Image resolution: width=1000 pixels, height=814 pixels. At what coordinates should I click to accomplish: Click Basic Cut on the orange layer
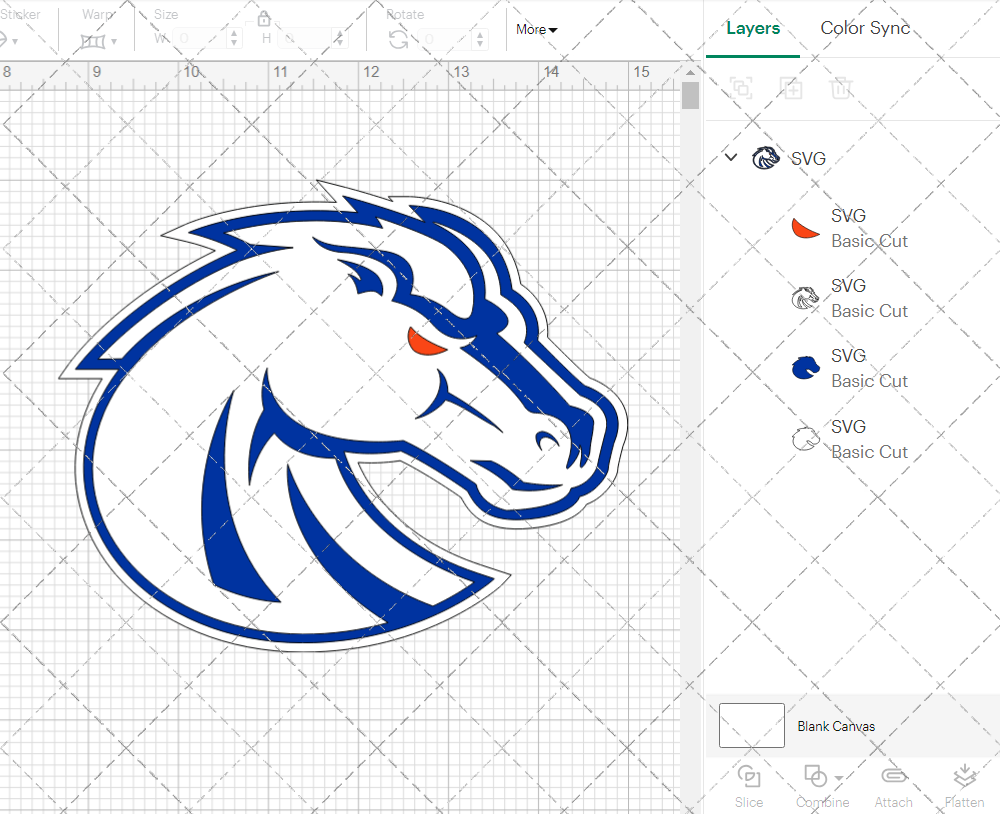pyautogui.click(x=869, y=241)
